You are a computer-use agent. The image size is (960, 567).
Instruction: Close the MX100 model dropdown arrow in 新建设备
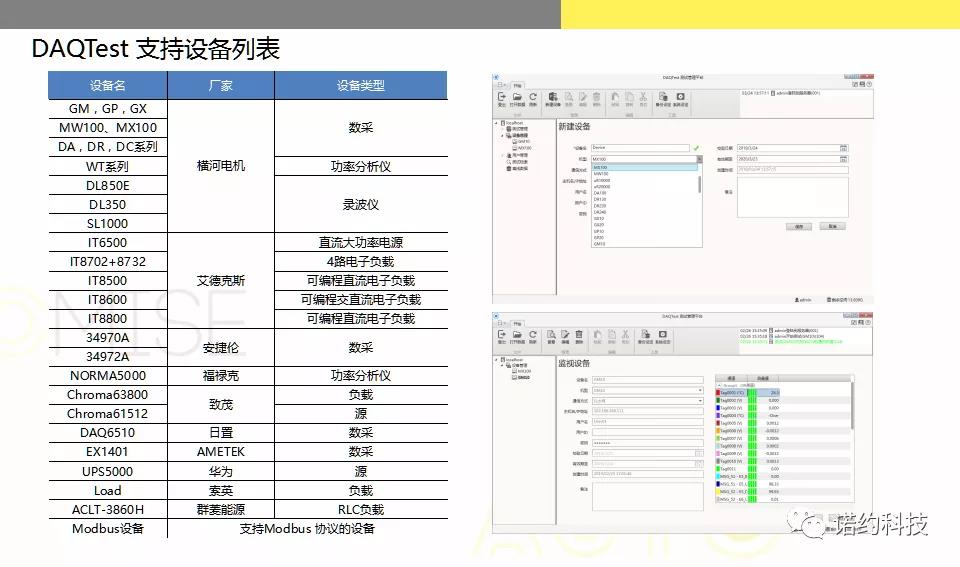click(700, 159)
